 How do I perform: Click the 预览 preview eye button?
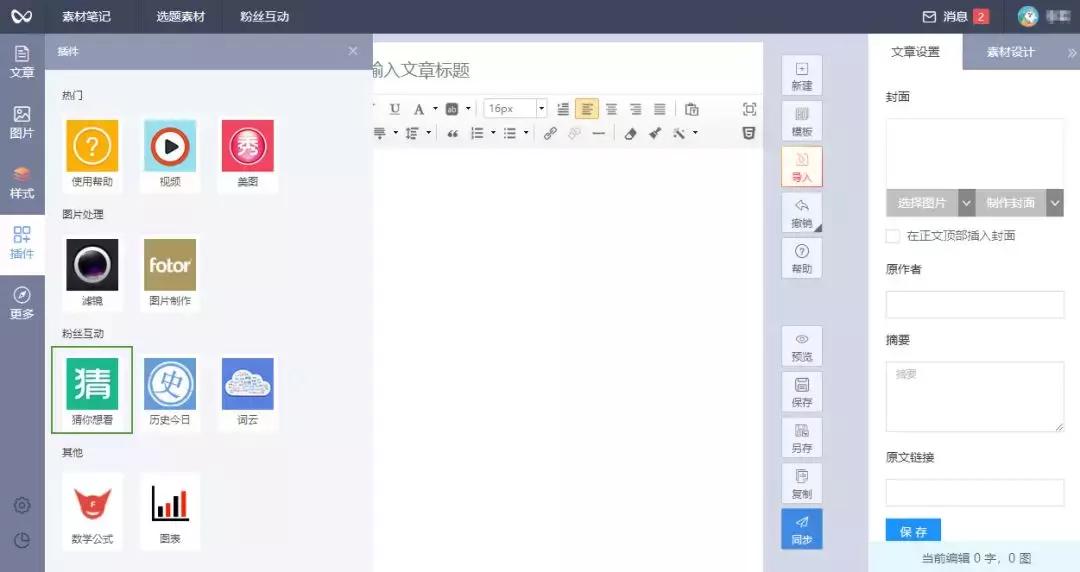pyautogui.click(x=802, y=346)
